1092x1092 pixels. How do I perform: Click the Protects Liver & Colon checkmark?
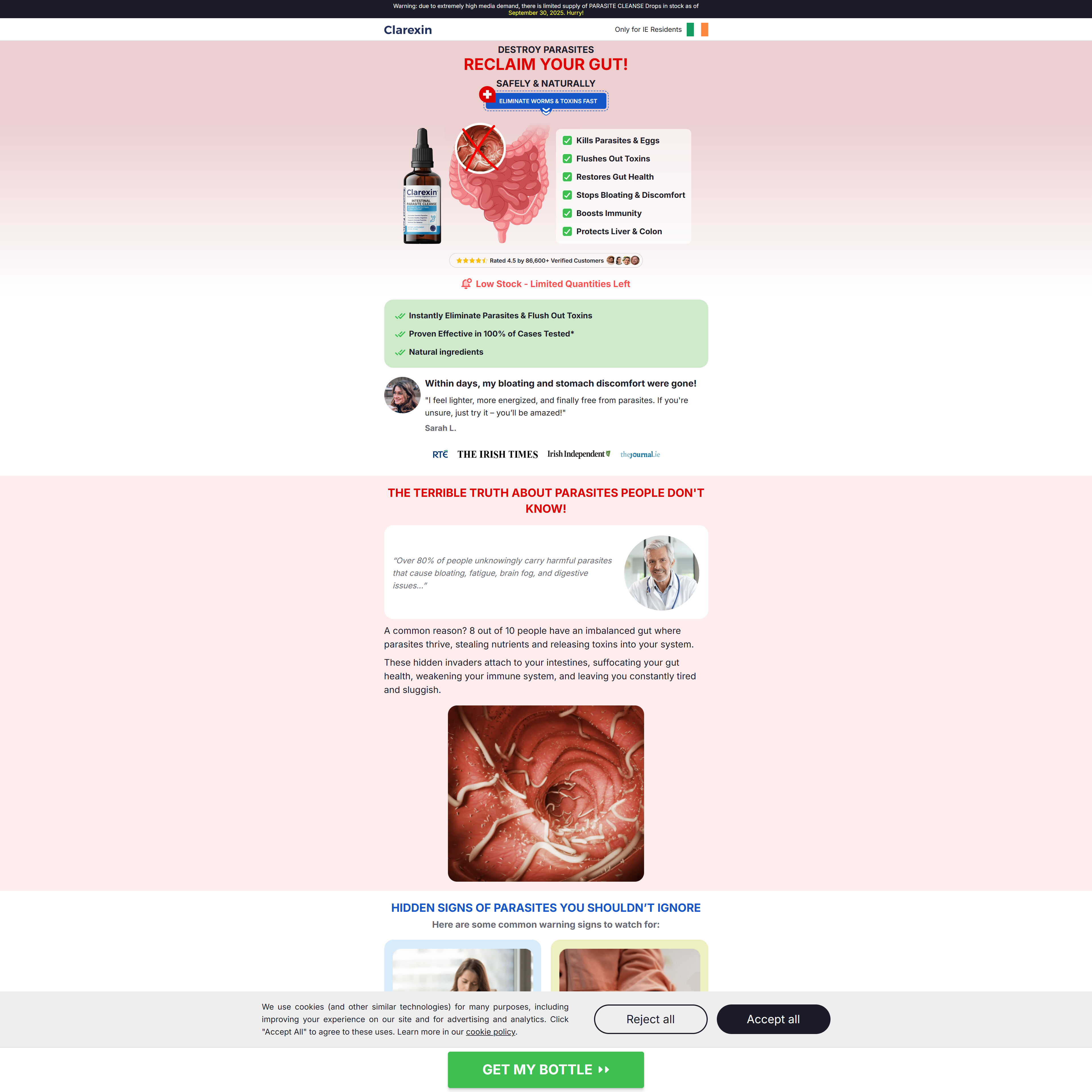click(567, 232)
